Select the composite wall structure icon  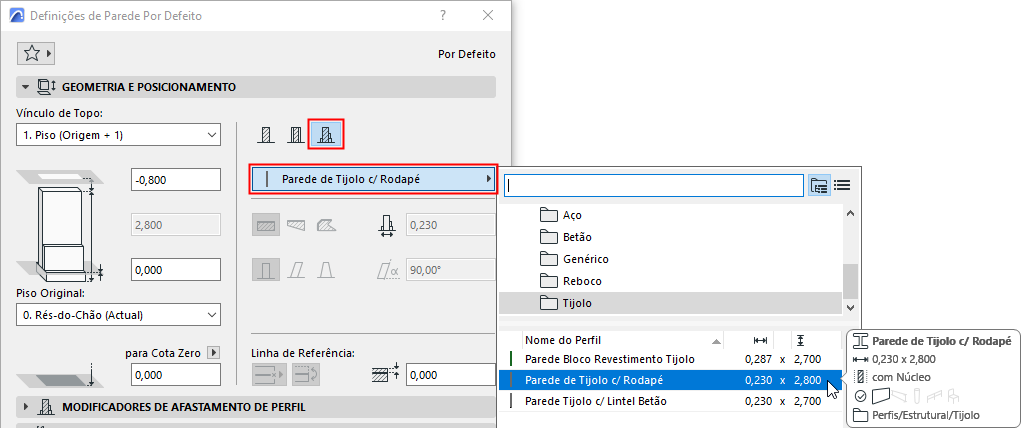[295, 134]
